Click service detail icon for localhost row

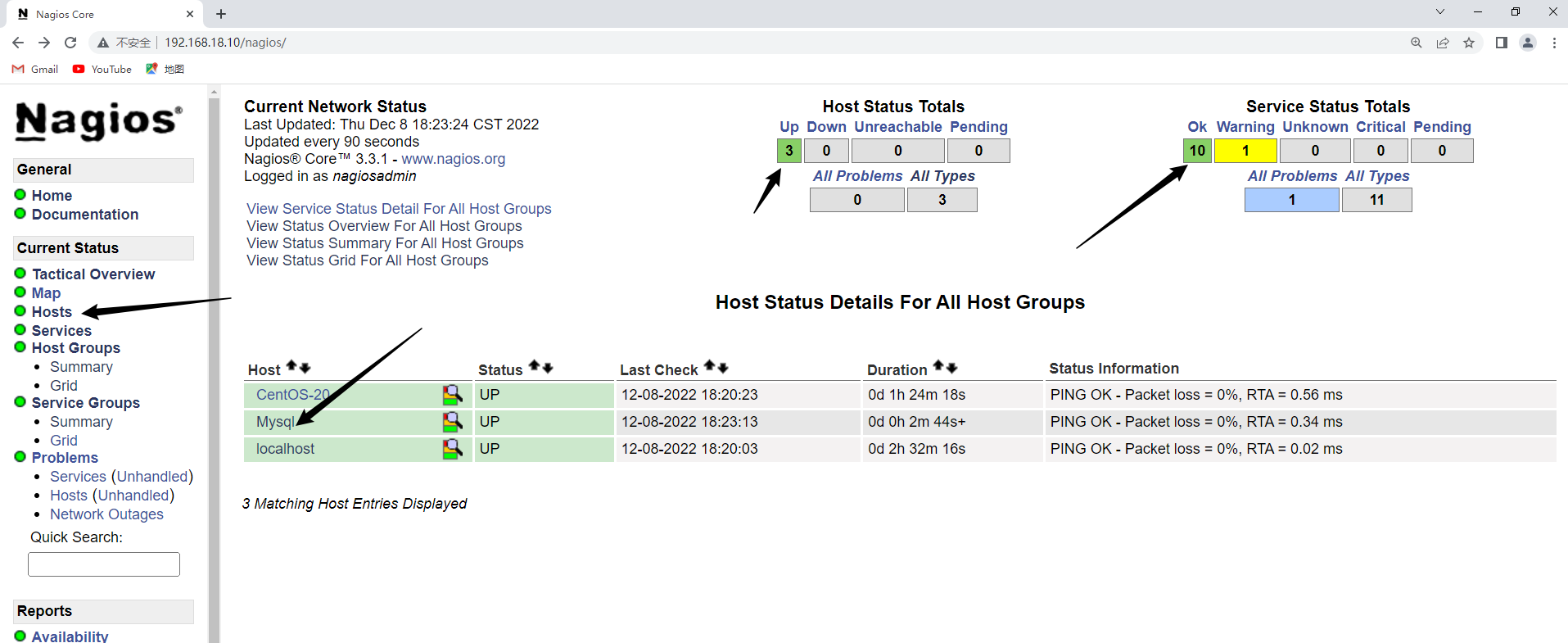452,449
